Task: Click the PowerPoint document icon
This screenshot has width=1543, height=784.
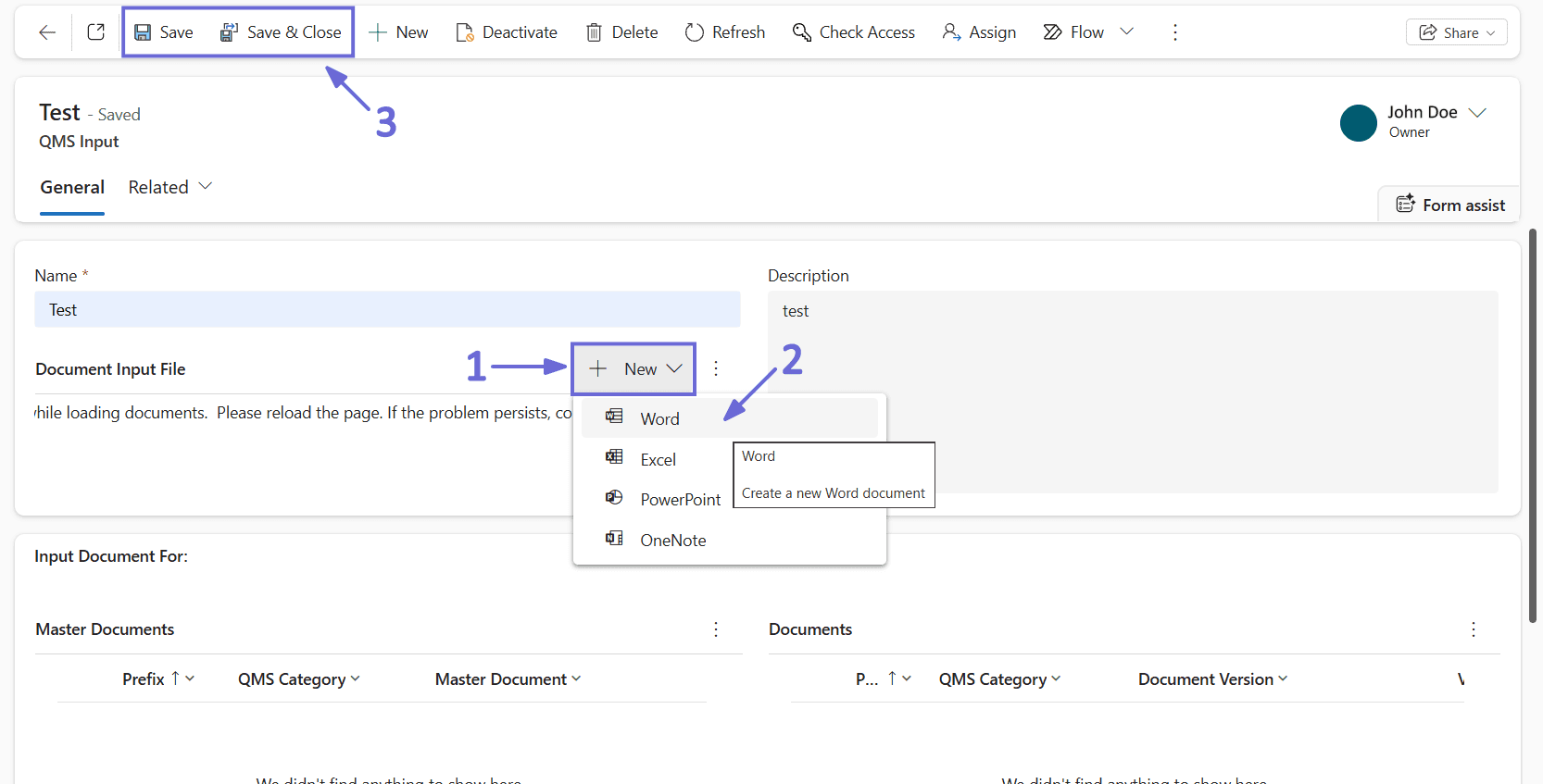Action: click(x=614, y=497)
